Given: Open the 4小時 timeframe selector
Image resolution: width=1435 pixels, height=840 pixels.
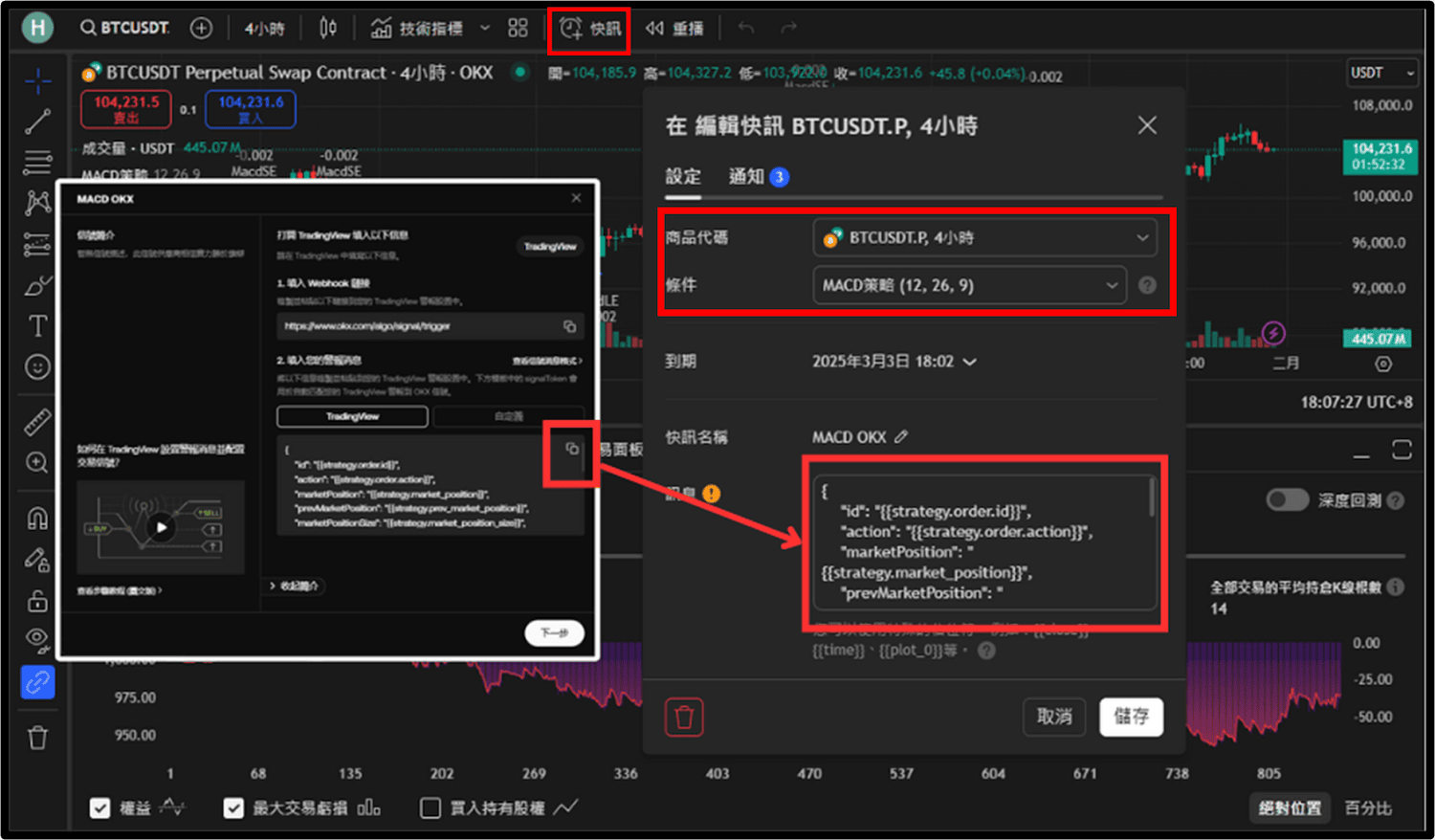Looking at the screenshot, I should coord(264,29).
